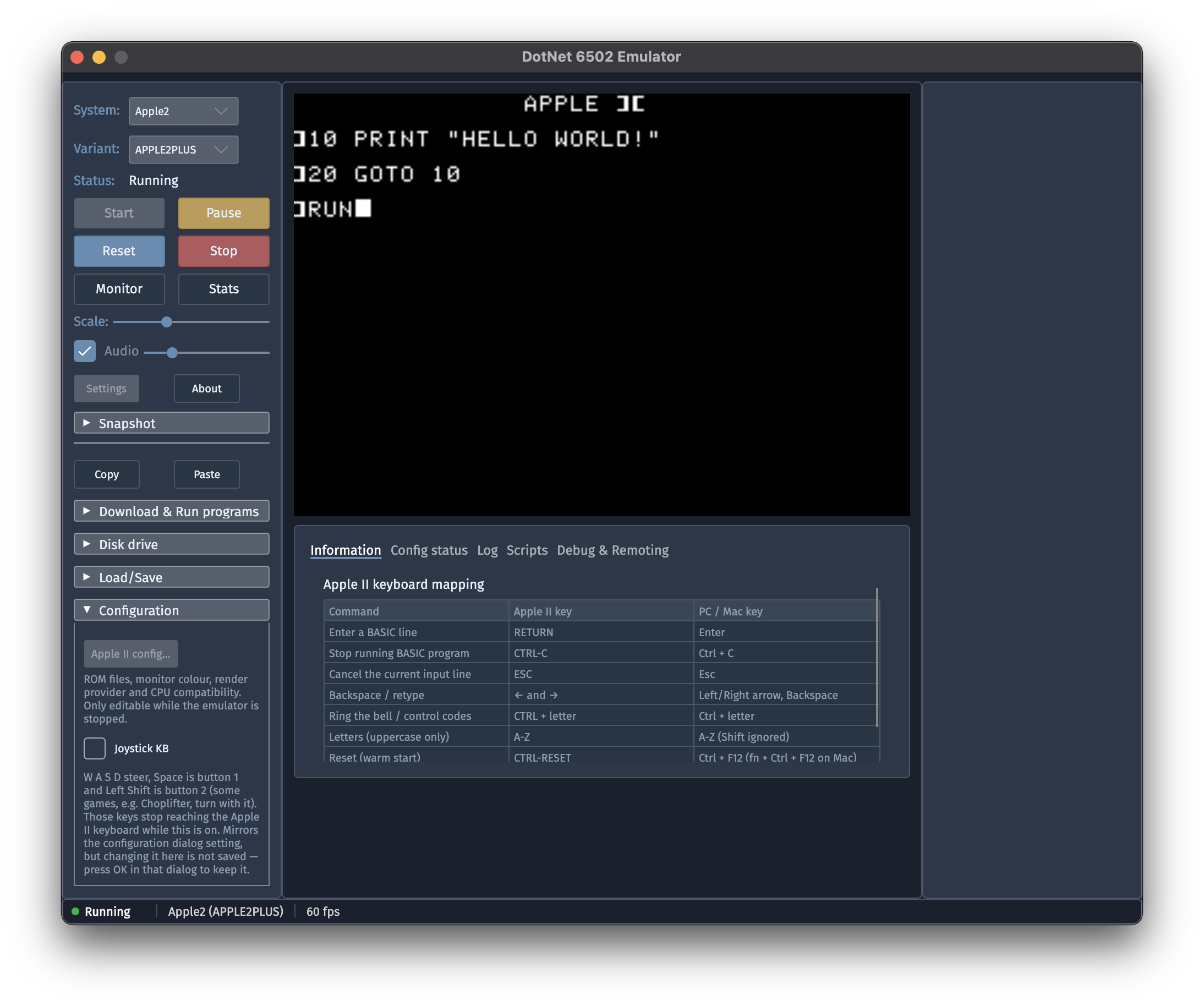The height and width of the screenshot is (1006, 1204).
Task: Click the keyboard mapping table scrollbar
Action: 877,657
